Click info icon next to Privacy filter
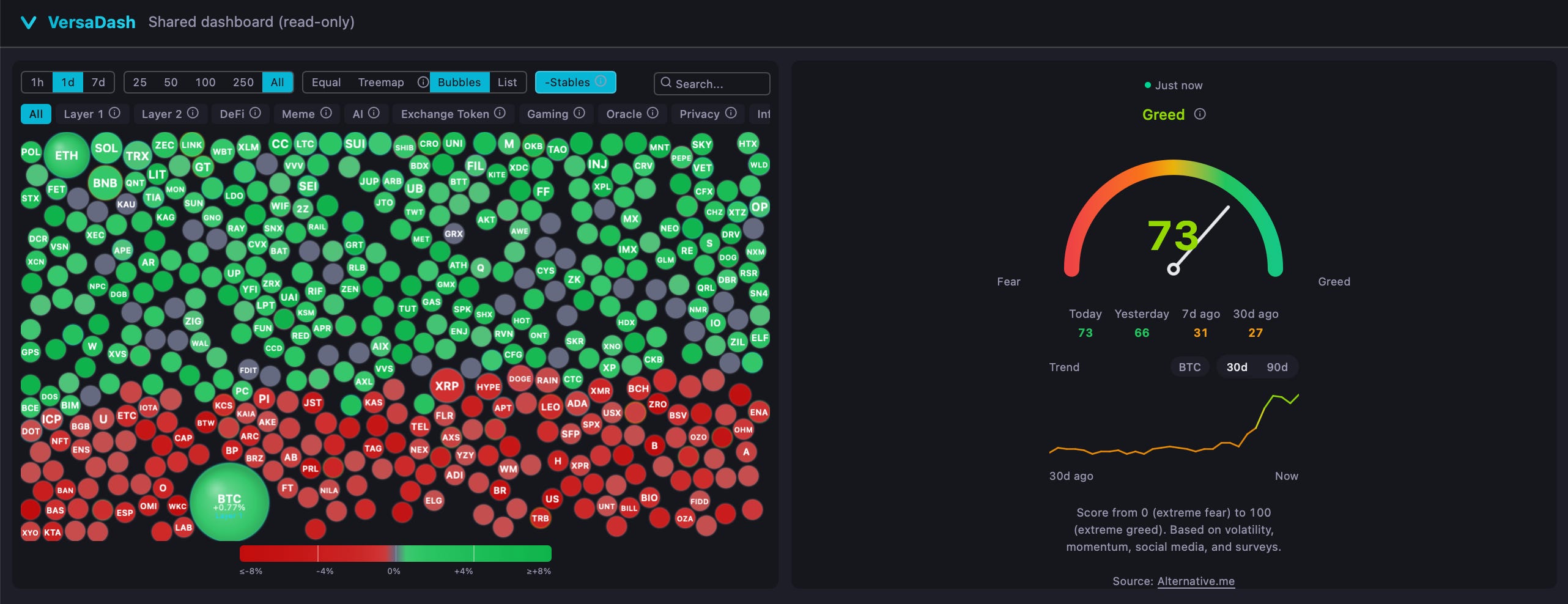The image size is (1568, 604). 731,113
